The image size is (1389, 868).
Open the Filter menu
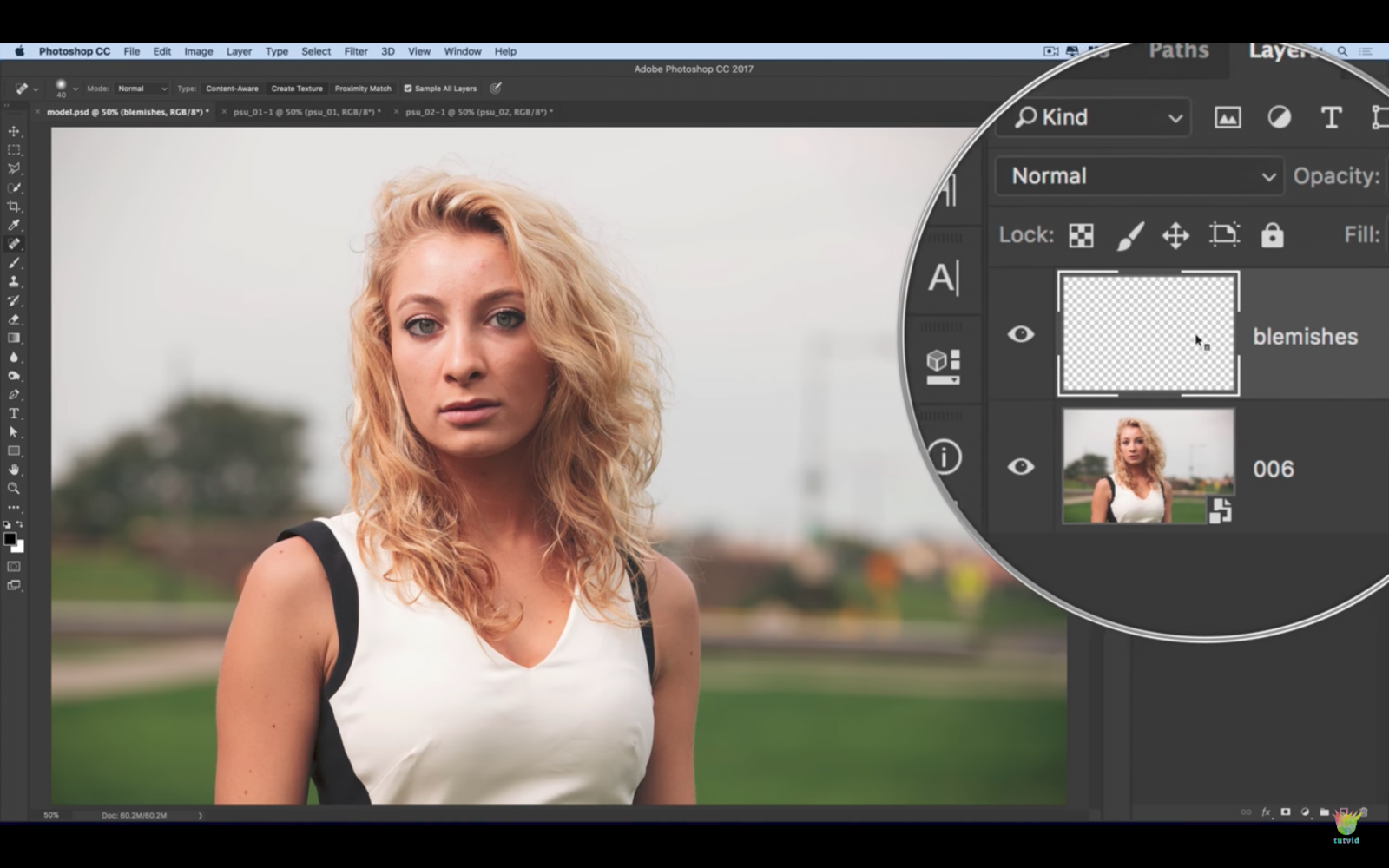355,51
